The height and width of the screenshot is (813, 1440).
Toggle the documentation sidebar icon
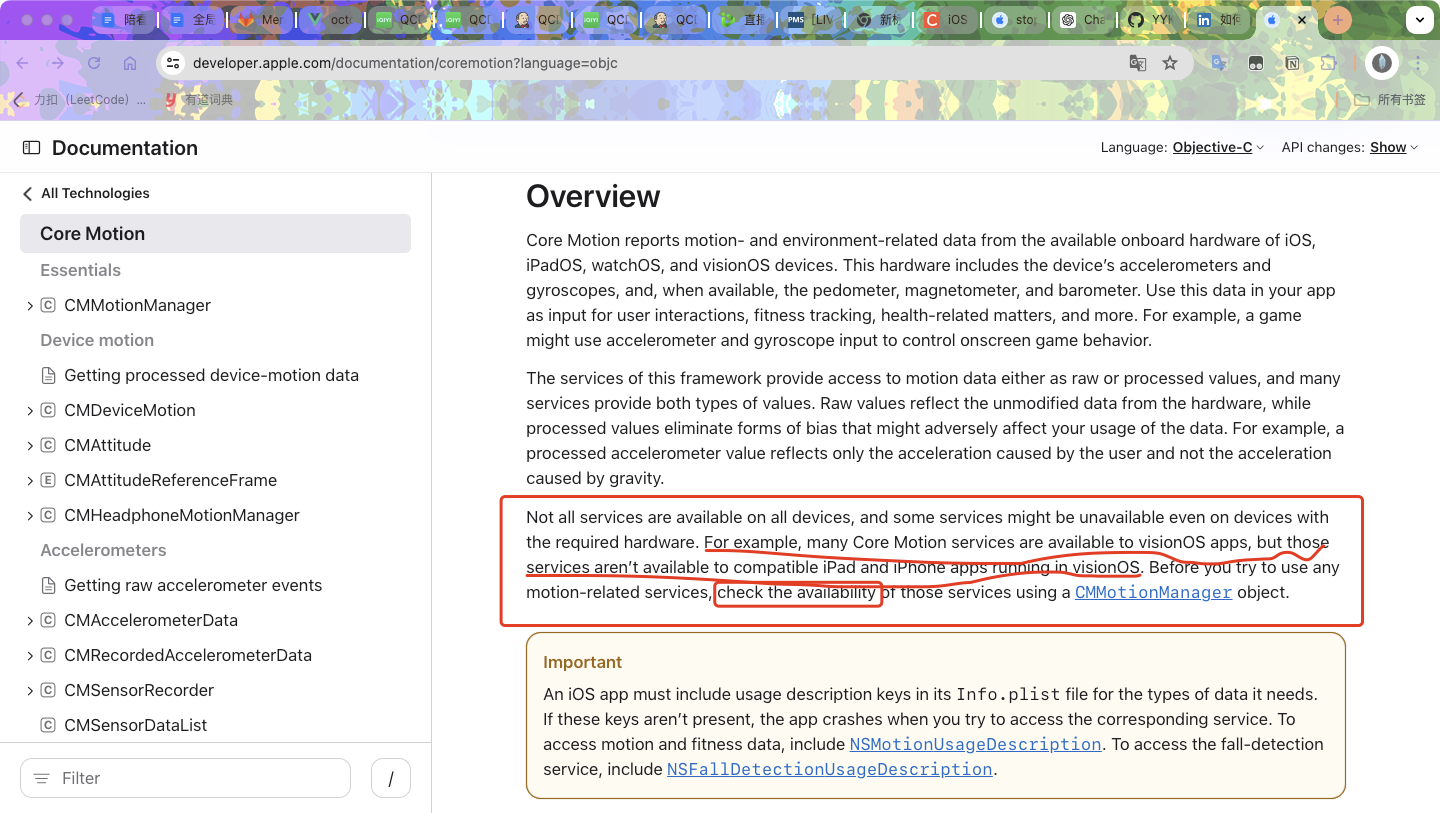(x=31, y=148)
